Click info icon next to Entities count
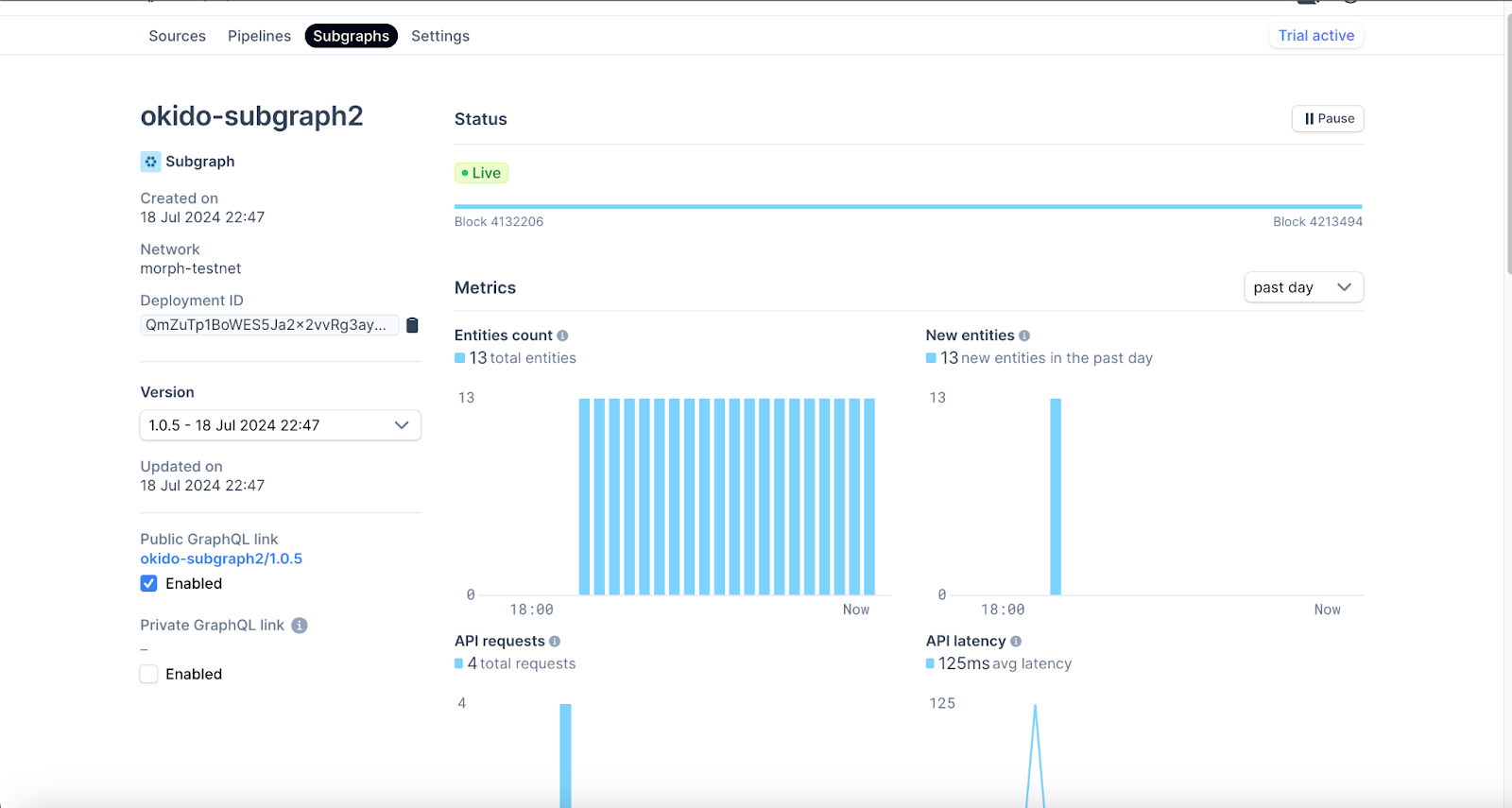The height and width of the screenshot is (808, 1512). pyautogui.click(x=562, y=335)
